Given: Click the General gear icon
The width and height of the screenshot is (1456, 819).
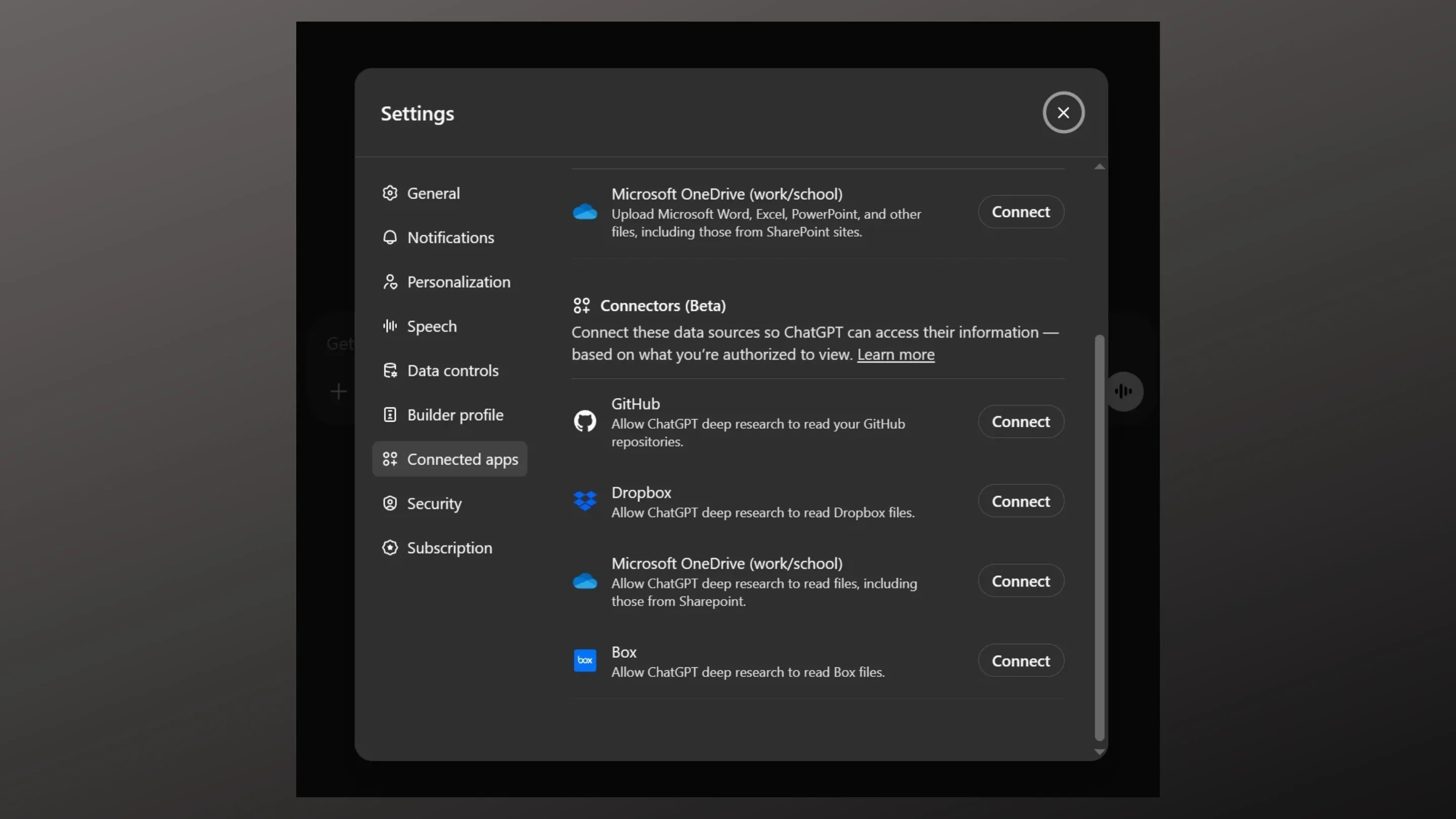Looking at the screenshot, I should (390, 193).
